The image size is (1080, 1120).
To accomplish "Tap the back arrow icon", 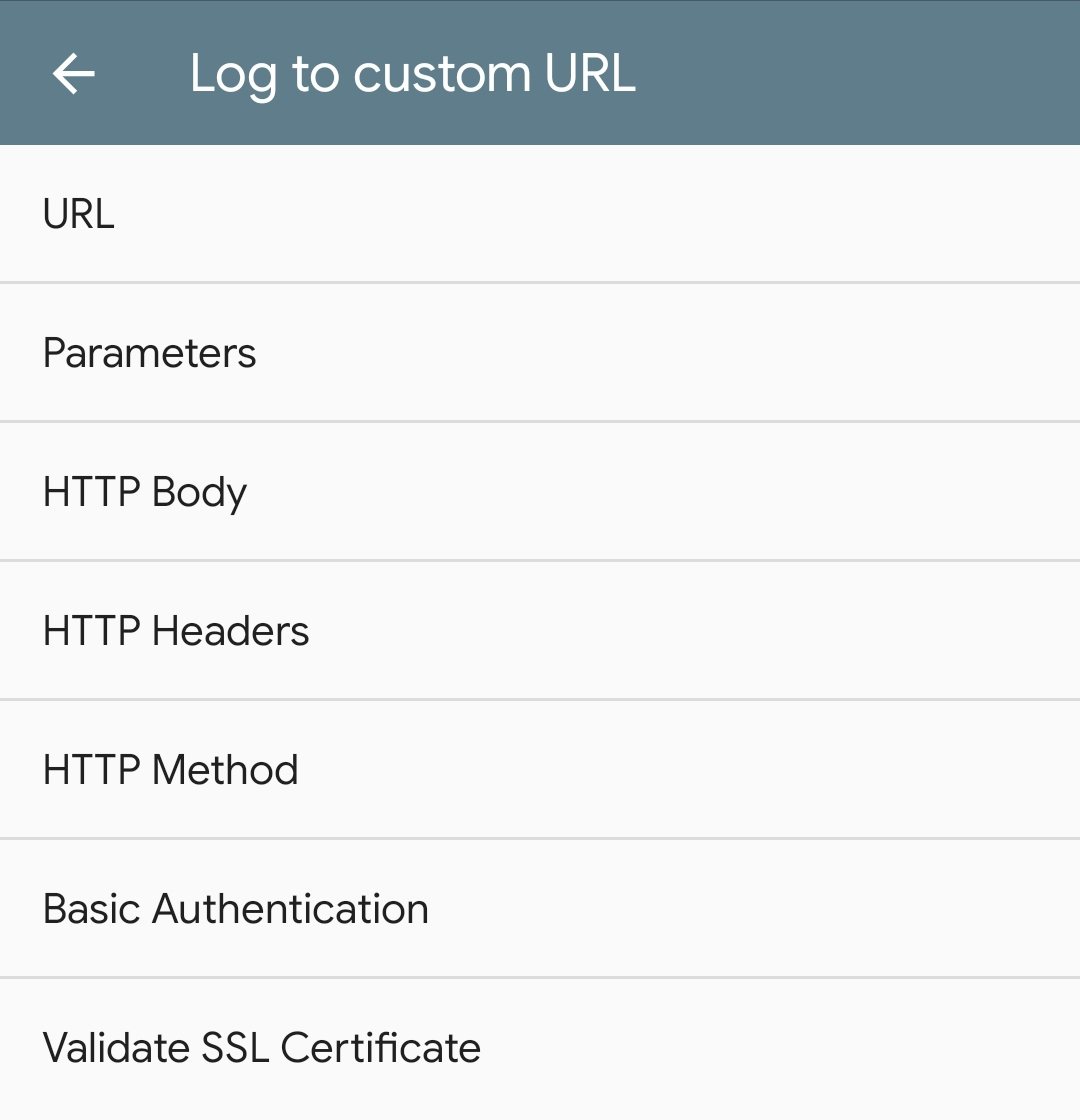I will click(x=73, y=74).
